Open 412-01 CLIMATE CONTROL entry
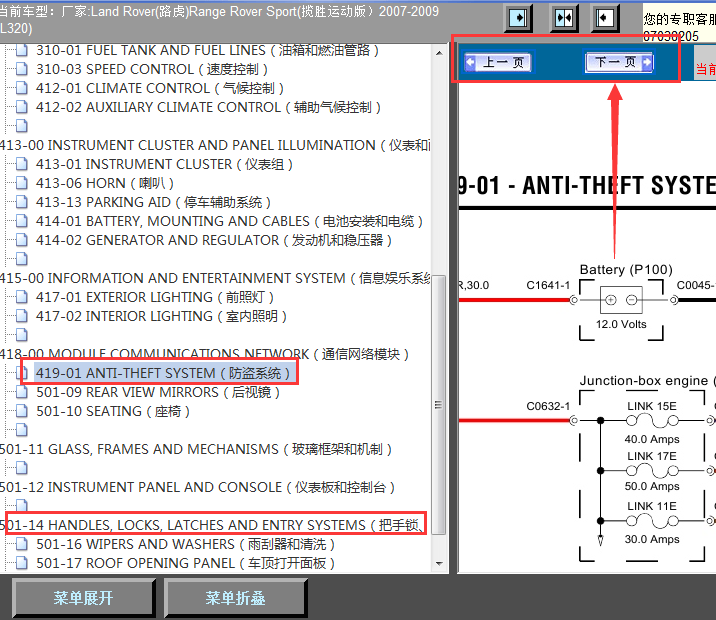The image size is (716, 620). (160, 88)
